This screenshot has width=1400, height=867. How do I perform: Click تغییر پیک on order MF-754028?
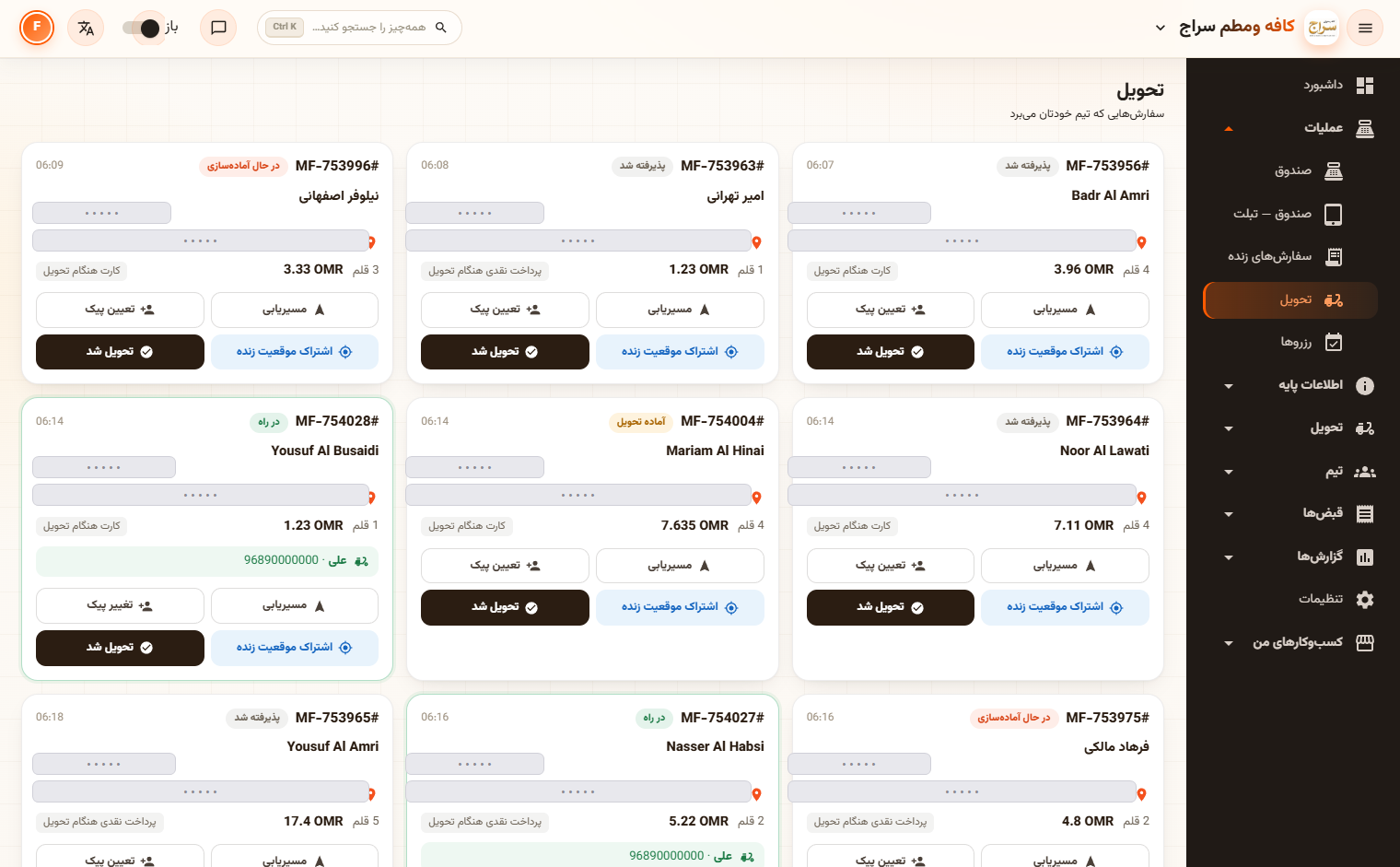tap(120, 605)
